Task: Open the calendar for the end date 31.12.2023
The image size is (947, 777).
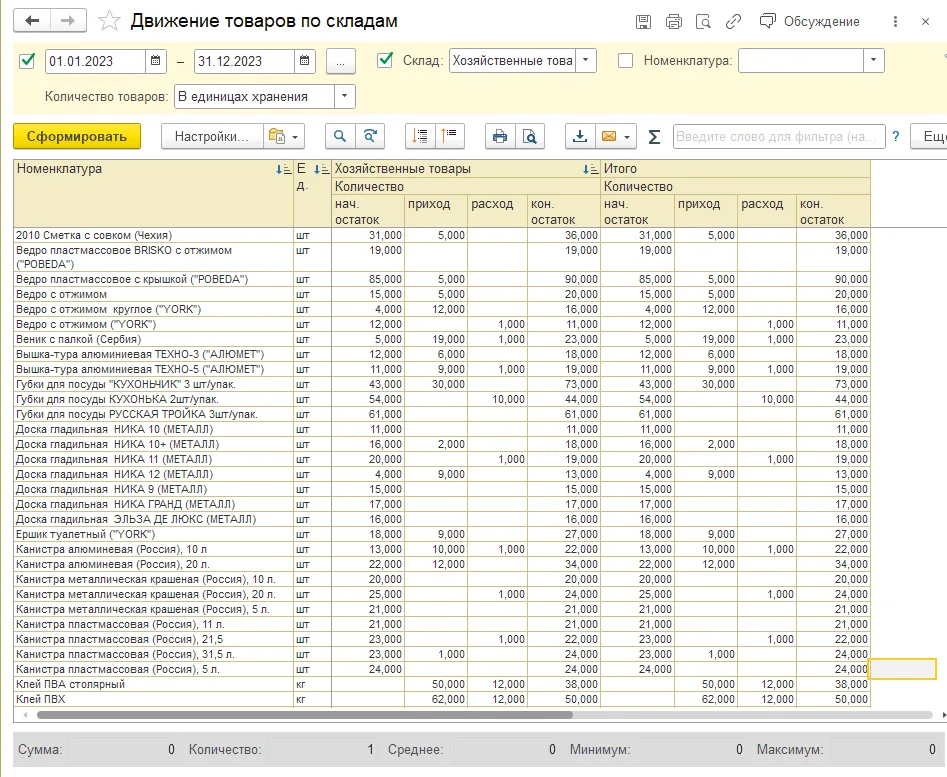Action: pyautogui.click(x=304, y=61)
